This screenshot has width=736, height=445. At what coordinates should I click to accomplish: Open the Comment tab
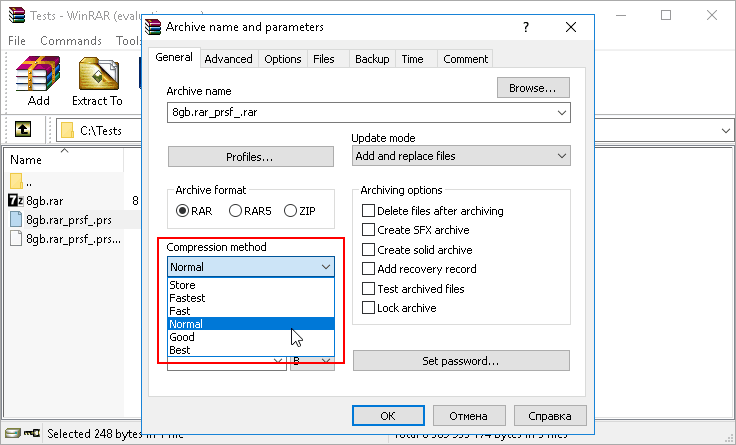coord(465,59)
